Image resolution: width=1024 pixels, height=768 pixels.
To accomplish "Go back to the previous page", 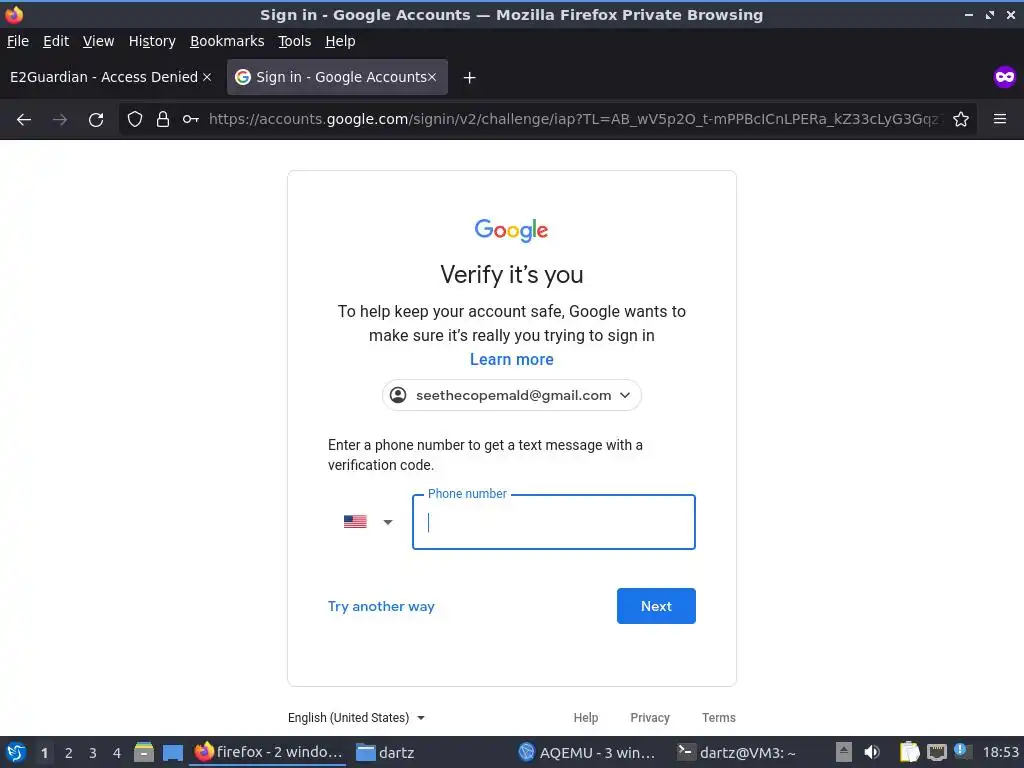I will click(x=24, y=120).
